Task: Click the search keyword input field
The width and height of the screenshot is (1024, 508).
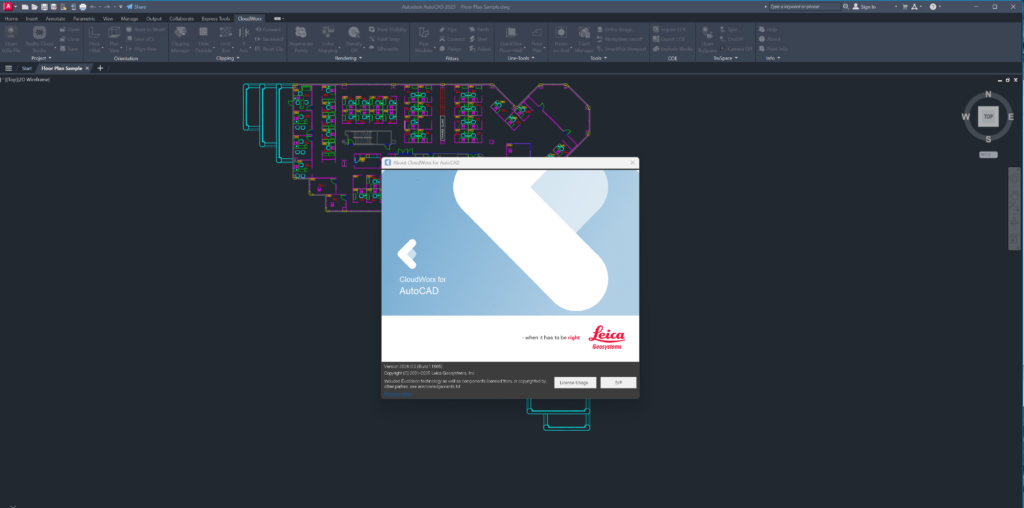Action: (804, 7)
